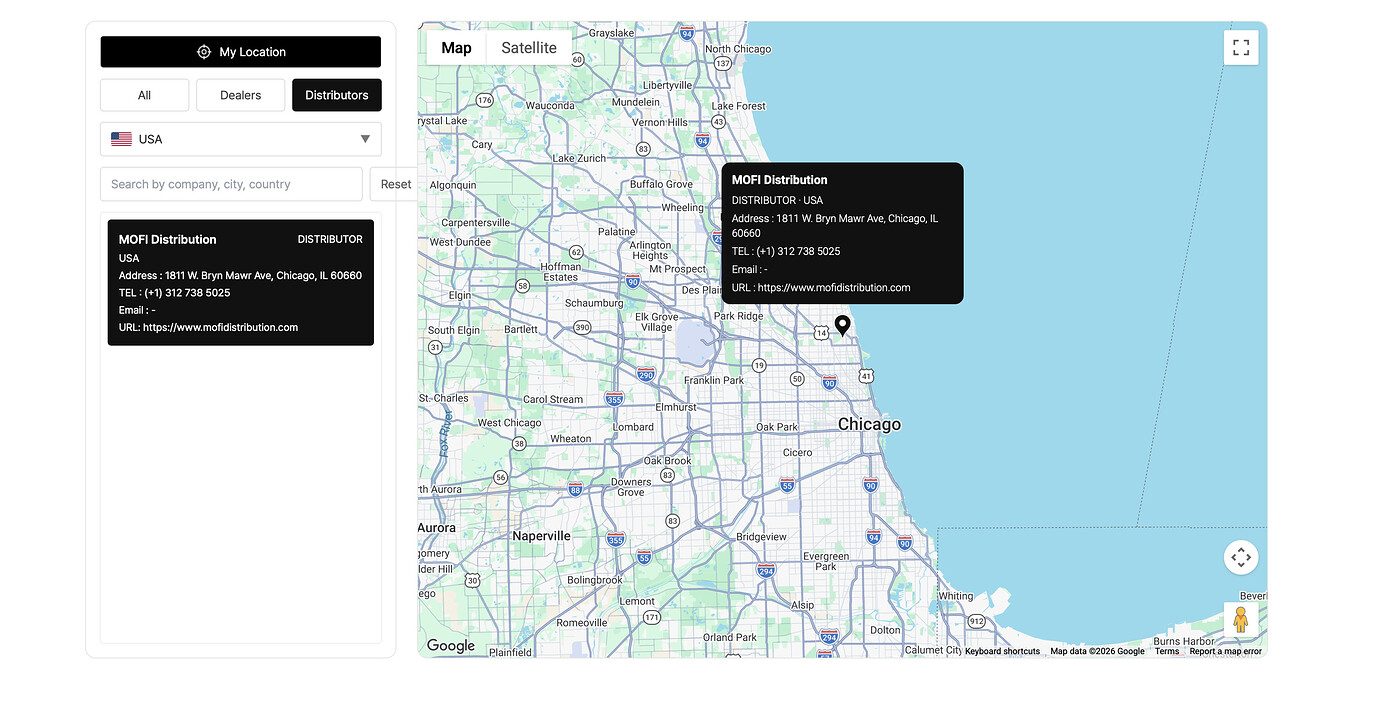
Task: Select the Distributors filter tab
Action: (x=337, y=95)
